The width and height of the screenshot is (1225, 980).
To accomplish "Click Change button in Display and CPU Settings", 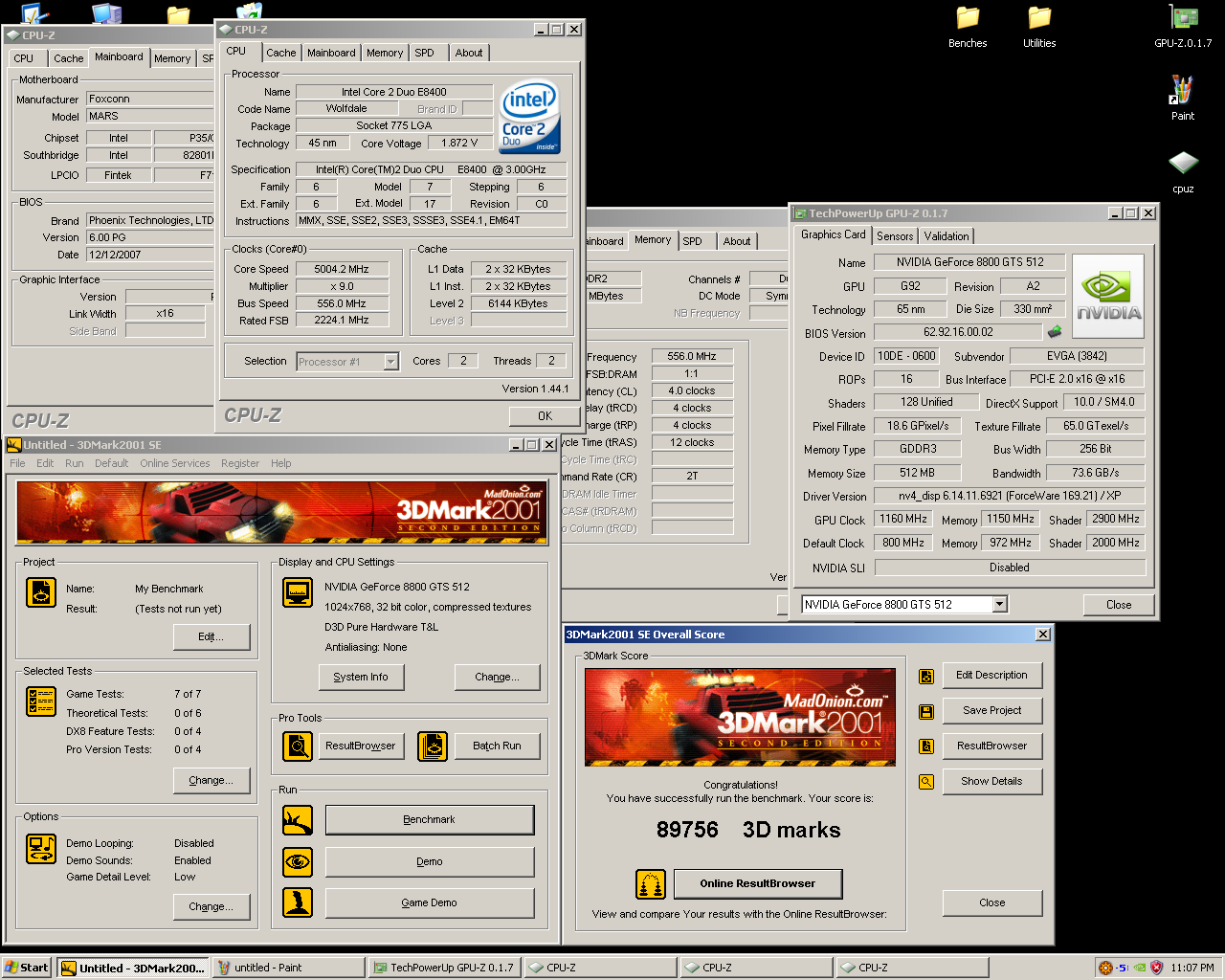I will (498, 677).
